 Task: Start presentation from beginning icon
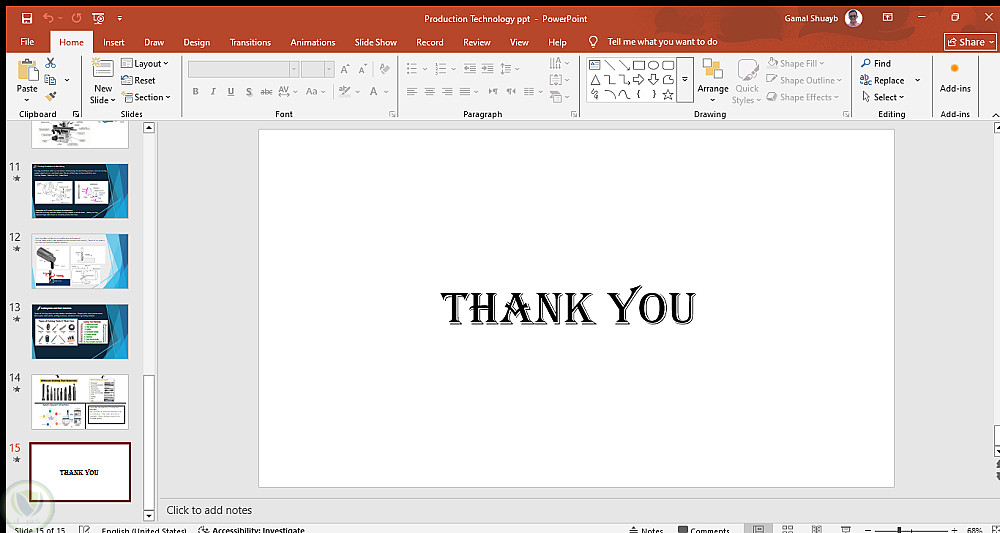coord(98,18)
